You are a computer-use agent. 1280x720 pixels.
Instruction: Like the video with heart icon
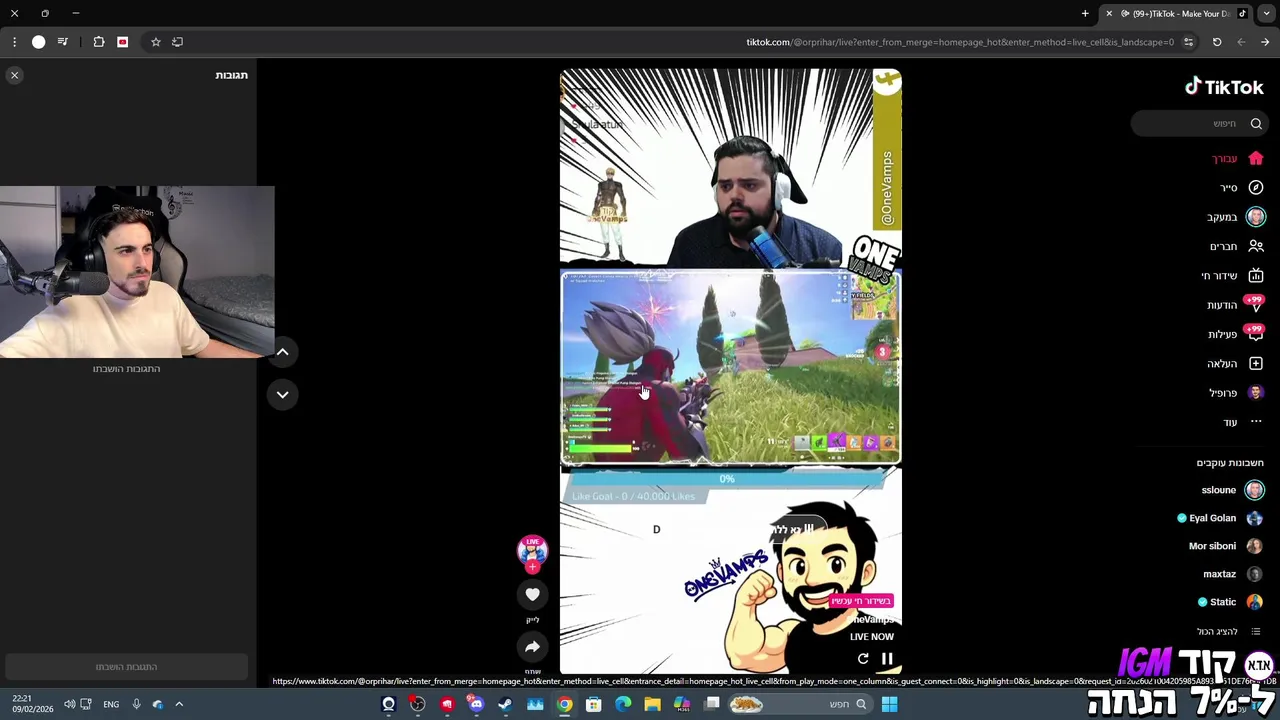(x=532, y=594)
